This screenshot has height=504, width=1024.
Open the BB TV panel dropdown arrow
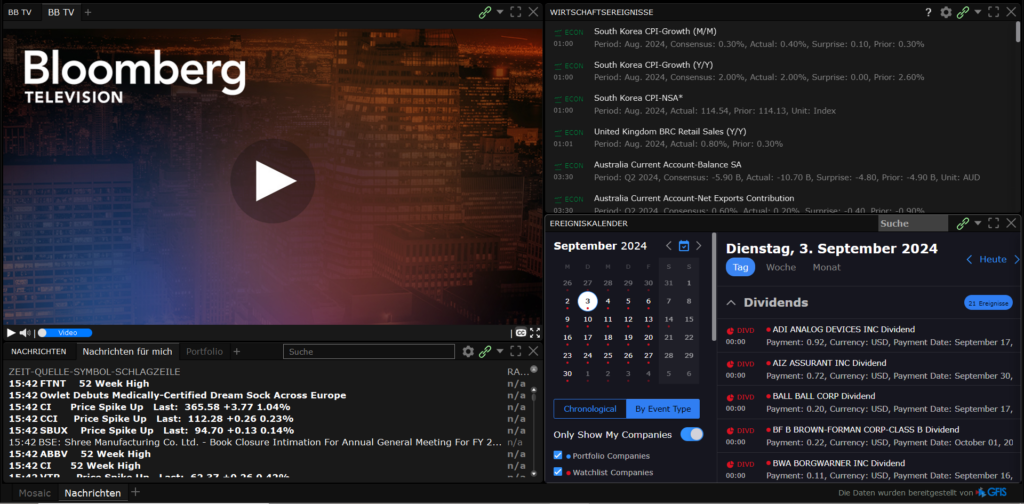click(500, 12)
